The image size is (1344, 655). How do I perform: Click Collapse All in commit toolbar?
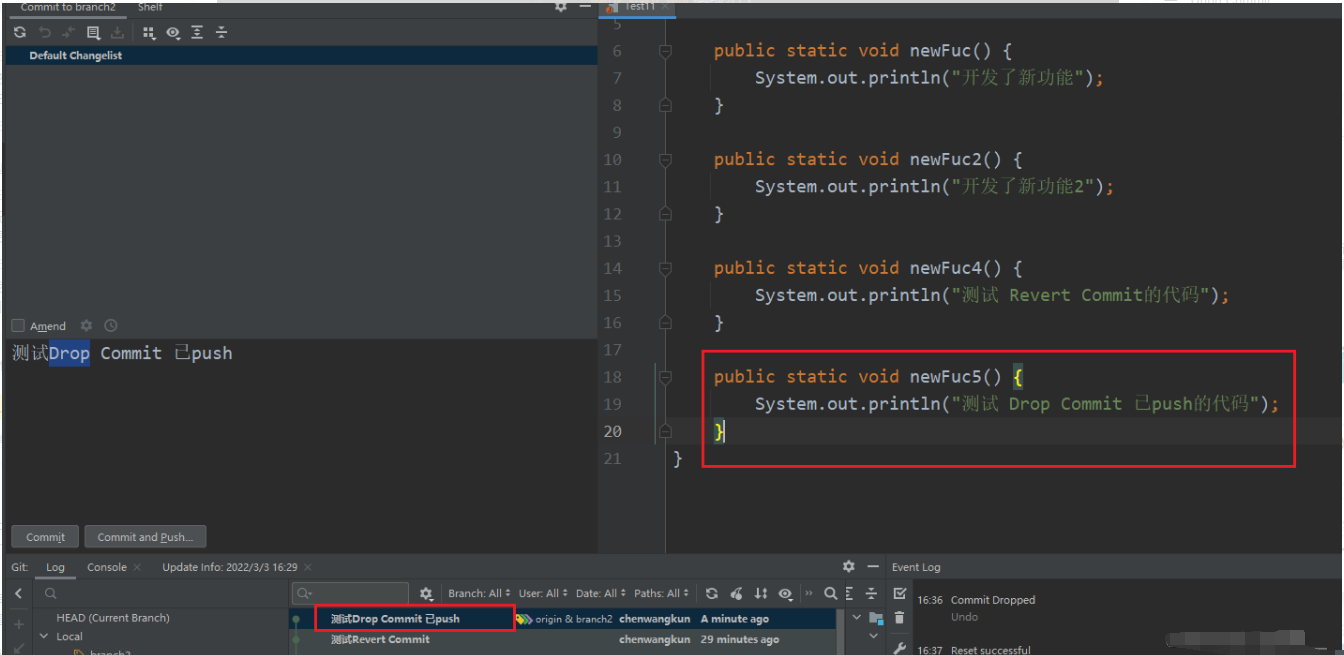[221, 33]
